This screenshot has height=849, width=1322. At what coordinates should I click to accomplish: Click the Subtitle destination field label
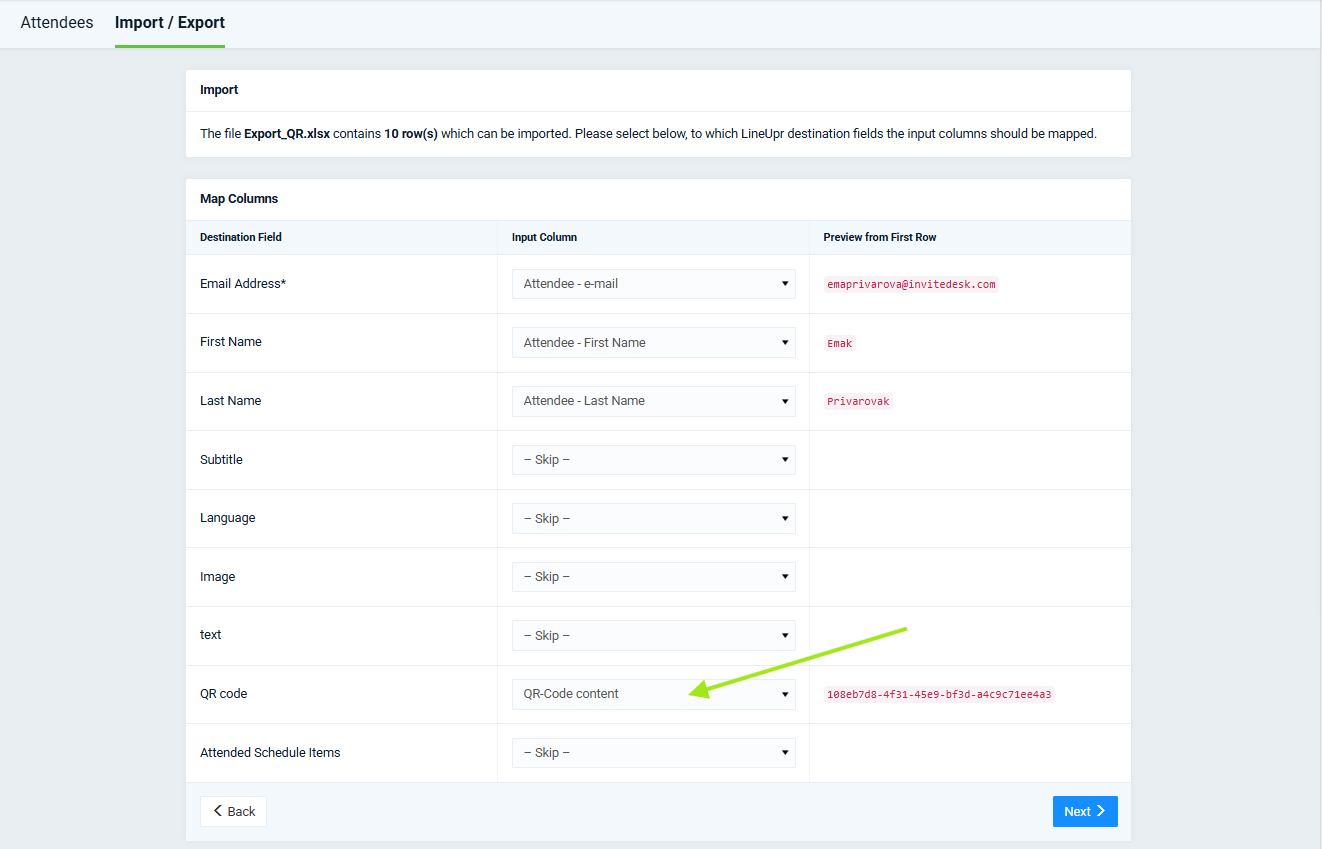point(221,460)
